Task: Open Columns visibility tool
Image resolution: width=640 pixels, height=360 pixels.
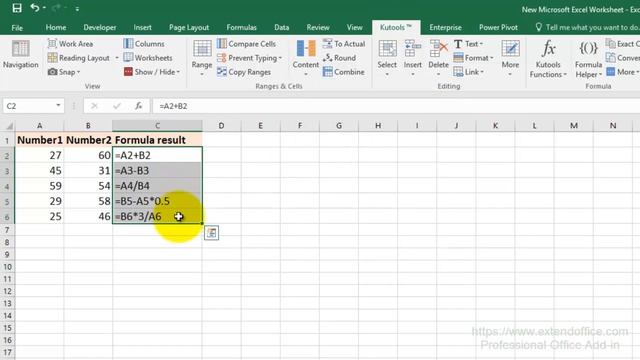Action: point(144,44)
